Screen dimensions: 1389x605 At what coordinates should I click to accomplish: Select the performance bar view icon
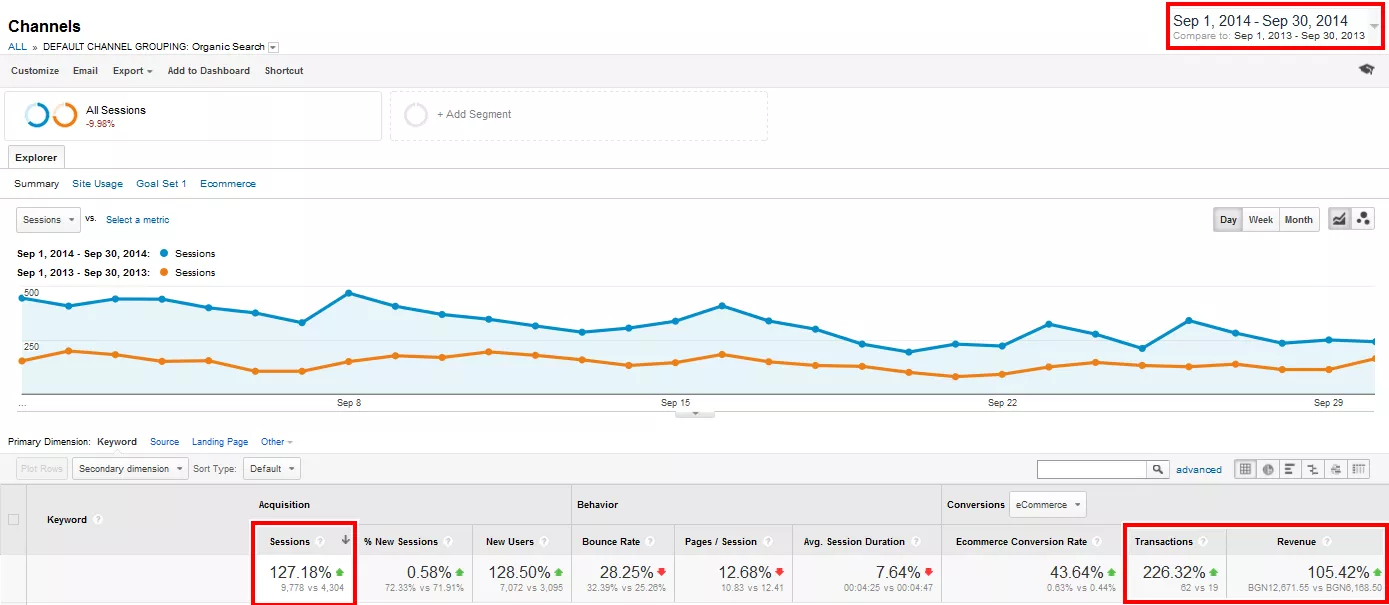coord(1291,469)
